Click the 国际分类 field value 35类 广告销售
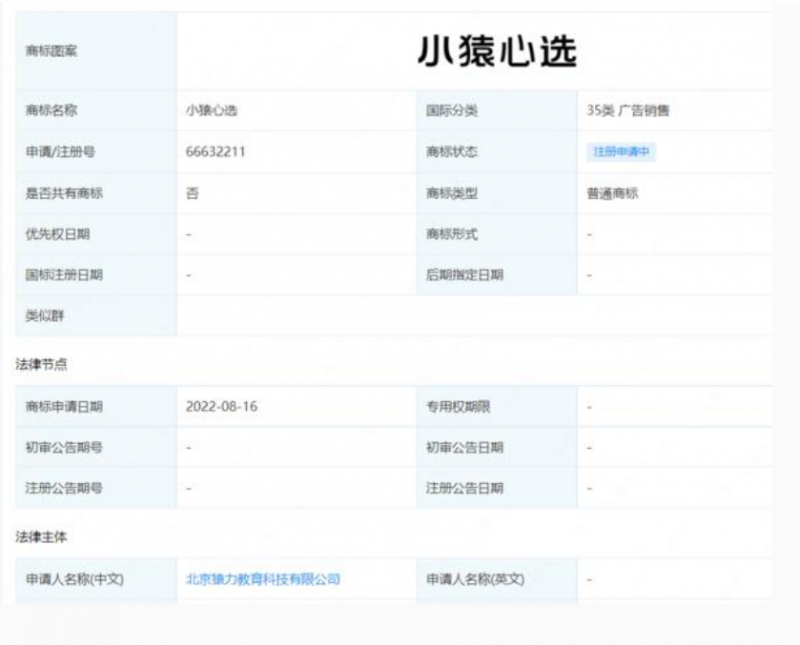This screenshot has height=645, width=800. click(620, 111)
